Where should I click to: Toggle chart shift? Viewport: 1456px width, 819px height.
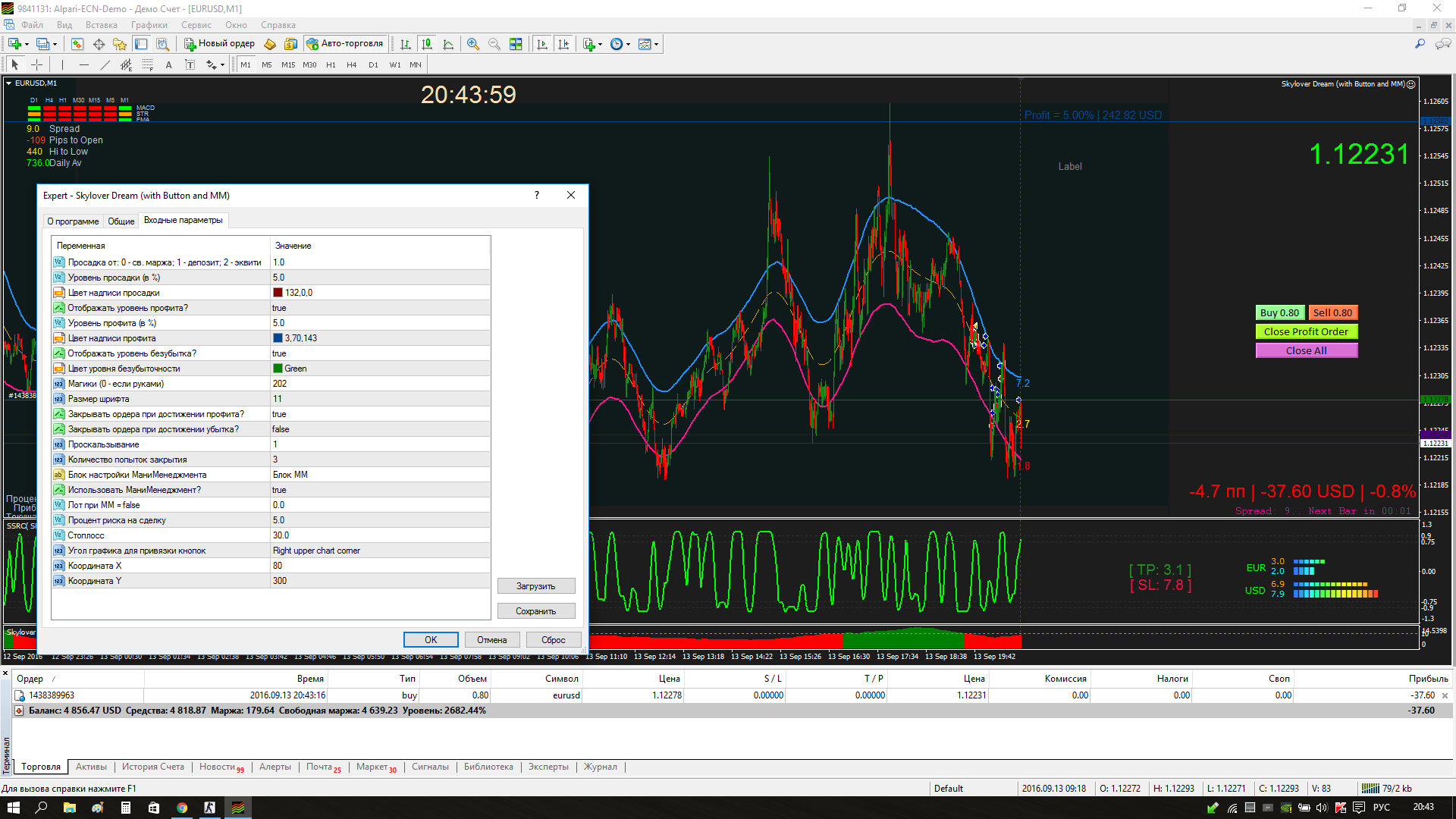(563, 44)
